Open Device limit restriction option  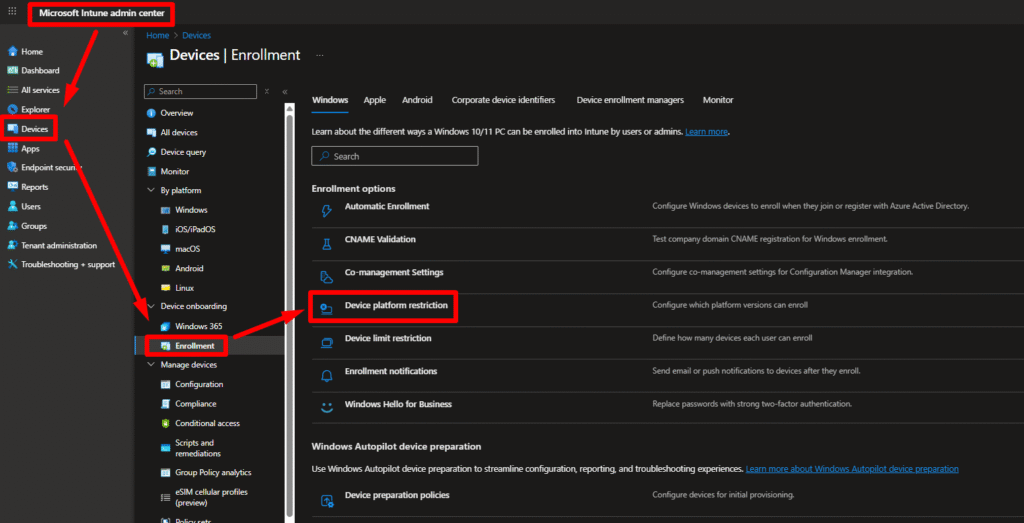pyautogui.click(x=388, y=338)
